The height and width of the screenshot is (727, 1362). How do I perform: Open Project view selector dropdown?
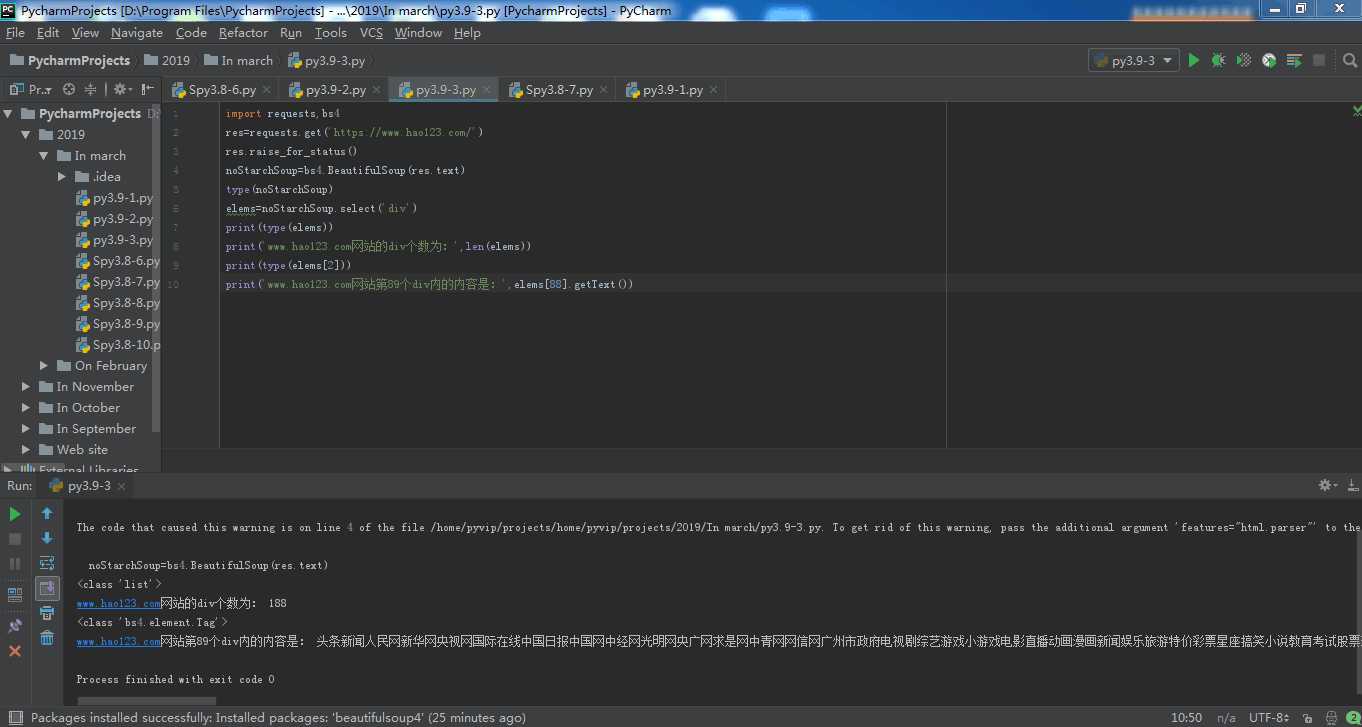(31, 89)
